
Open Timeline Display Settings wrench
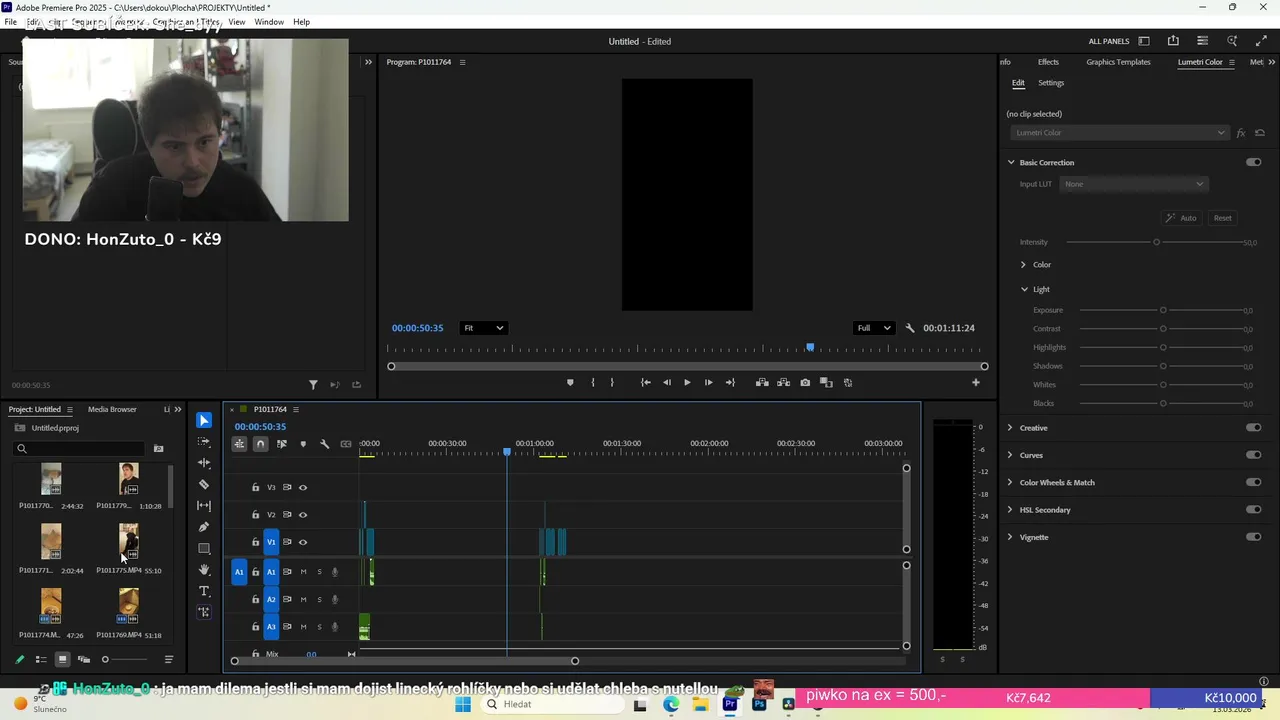point(324,444)
